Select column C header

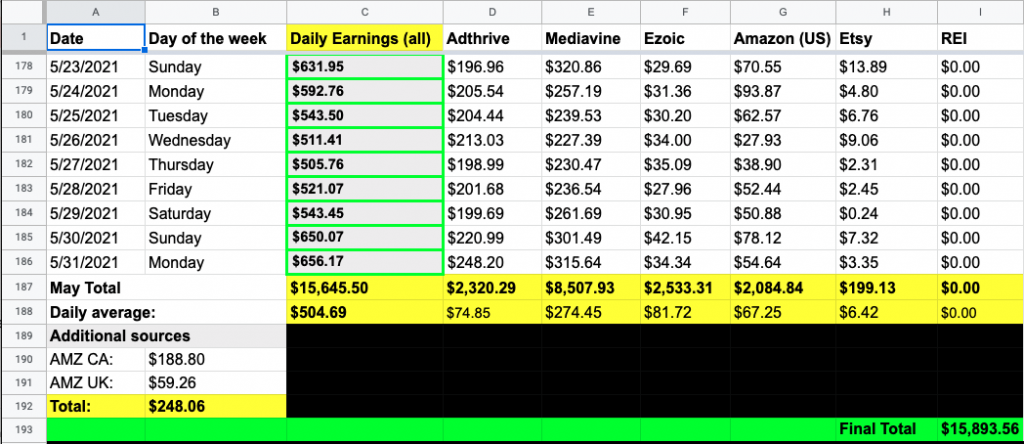365,11
